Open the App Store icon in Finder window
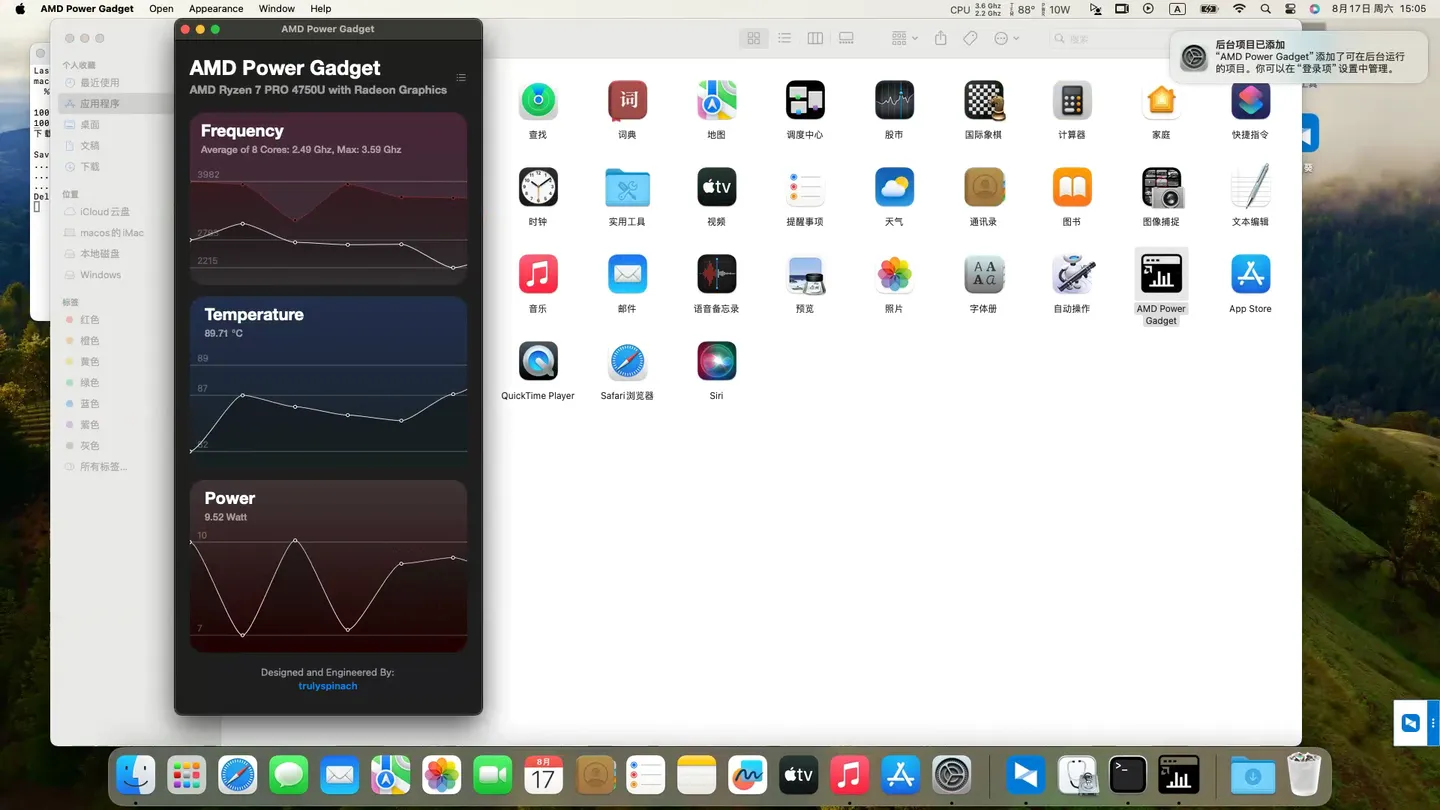The height and width of the screenshot is (810, 1440). click(x=1250, y=274)
